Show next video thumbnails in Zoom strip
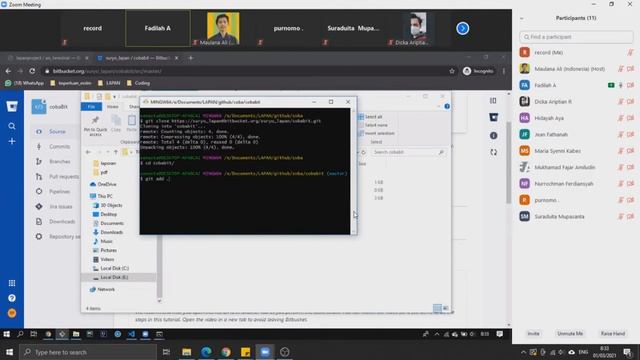 coord(462,28)
